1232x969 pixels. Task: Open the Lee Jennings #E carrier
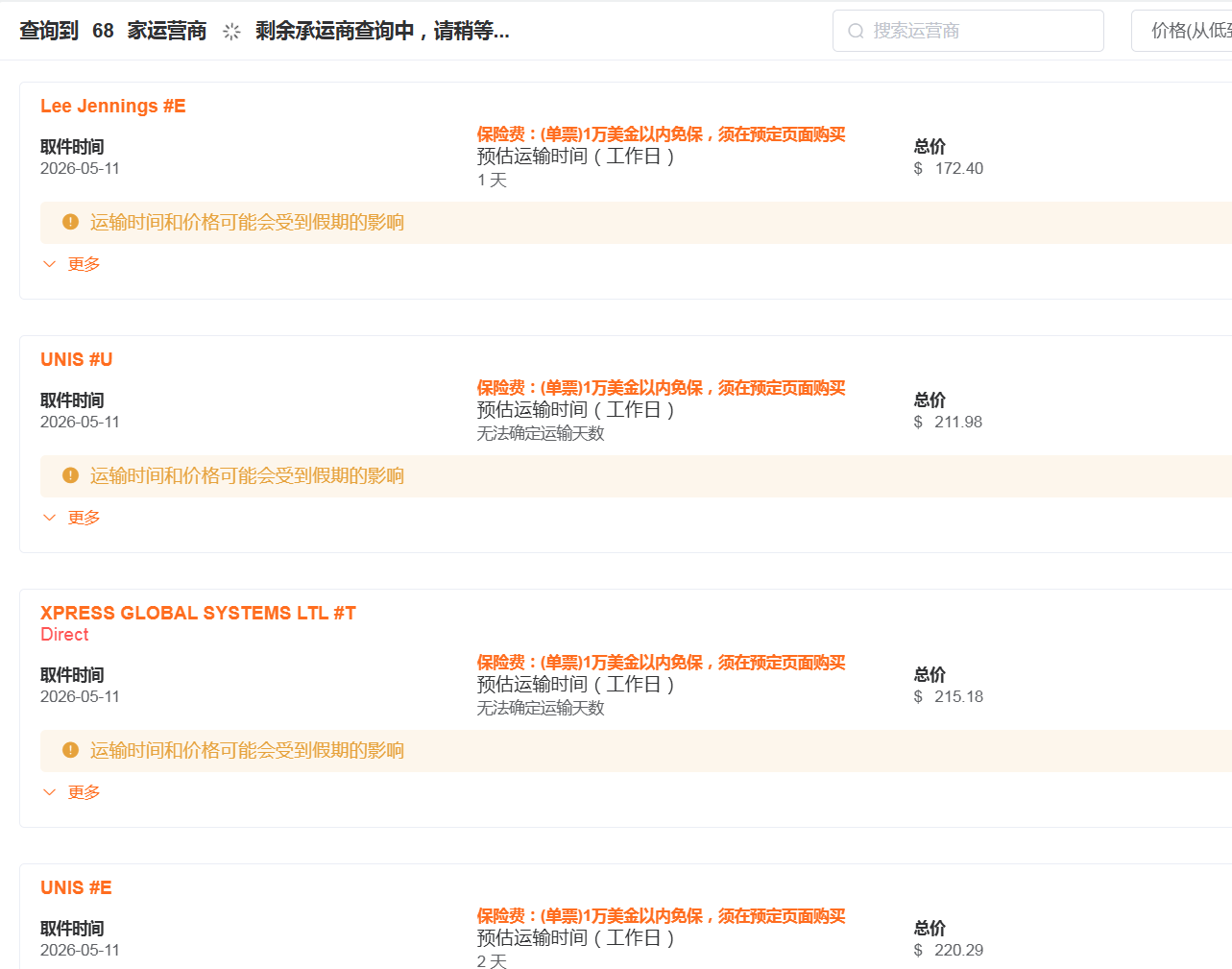pos(113,106)
